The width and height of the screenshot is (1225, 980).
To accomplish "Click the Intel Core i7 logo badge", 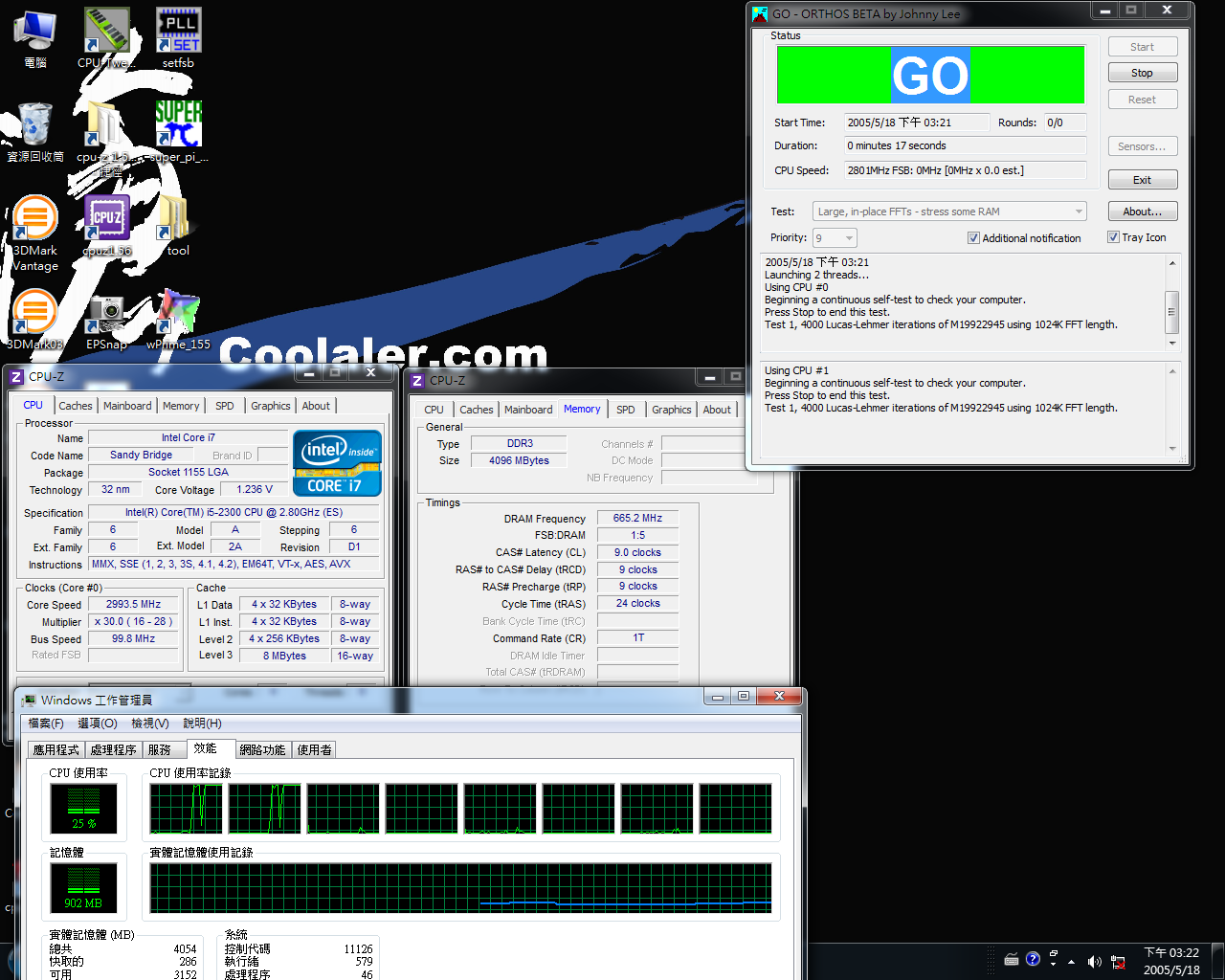I will click(x=337, y=463).
